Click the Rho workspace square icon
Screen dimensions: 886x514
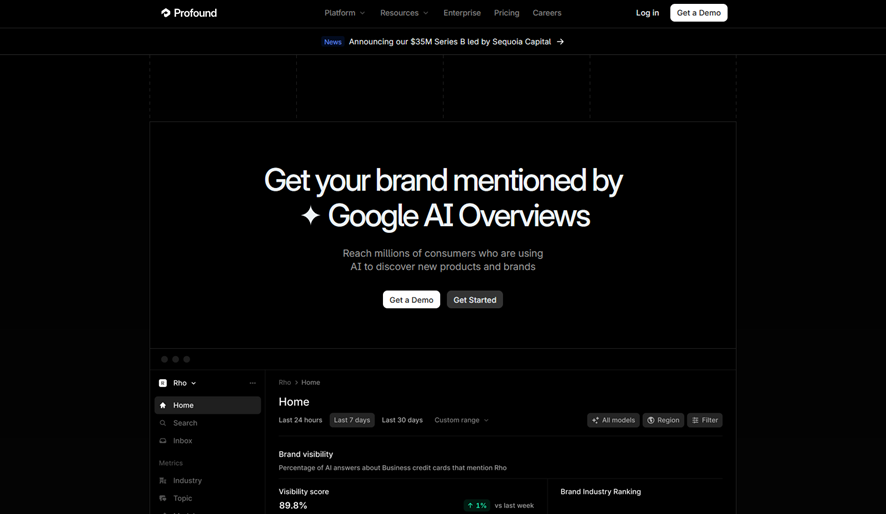pyautogui.click(x=163, y=383)
